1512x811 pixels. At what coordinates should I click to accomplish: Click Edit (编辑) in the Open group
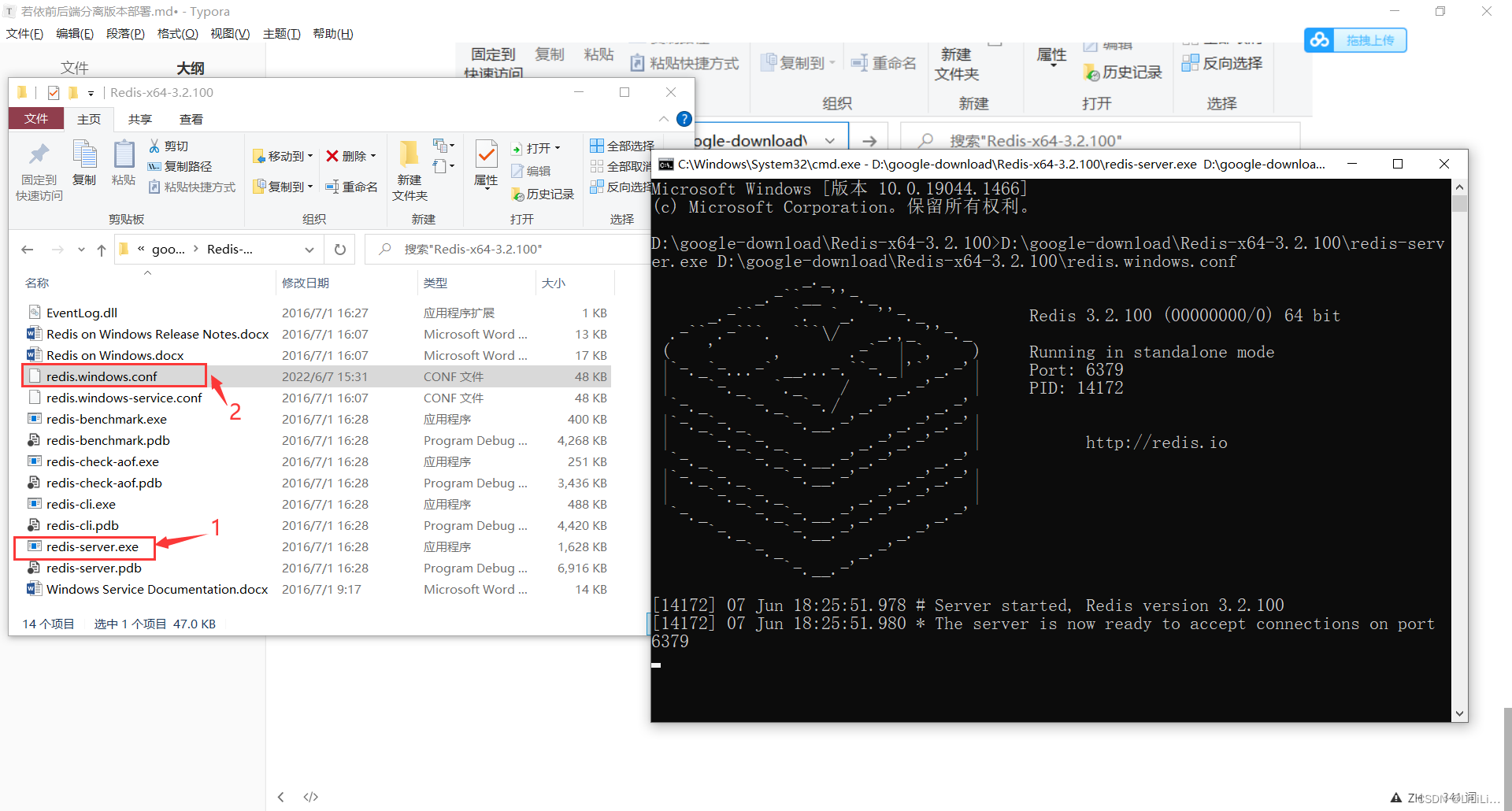(531, 171)
